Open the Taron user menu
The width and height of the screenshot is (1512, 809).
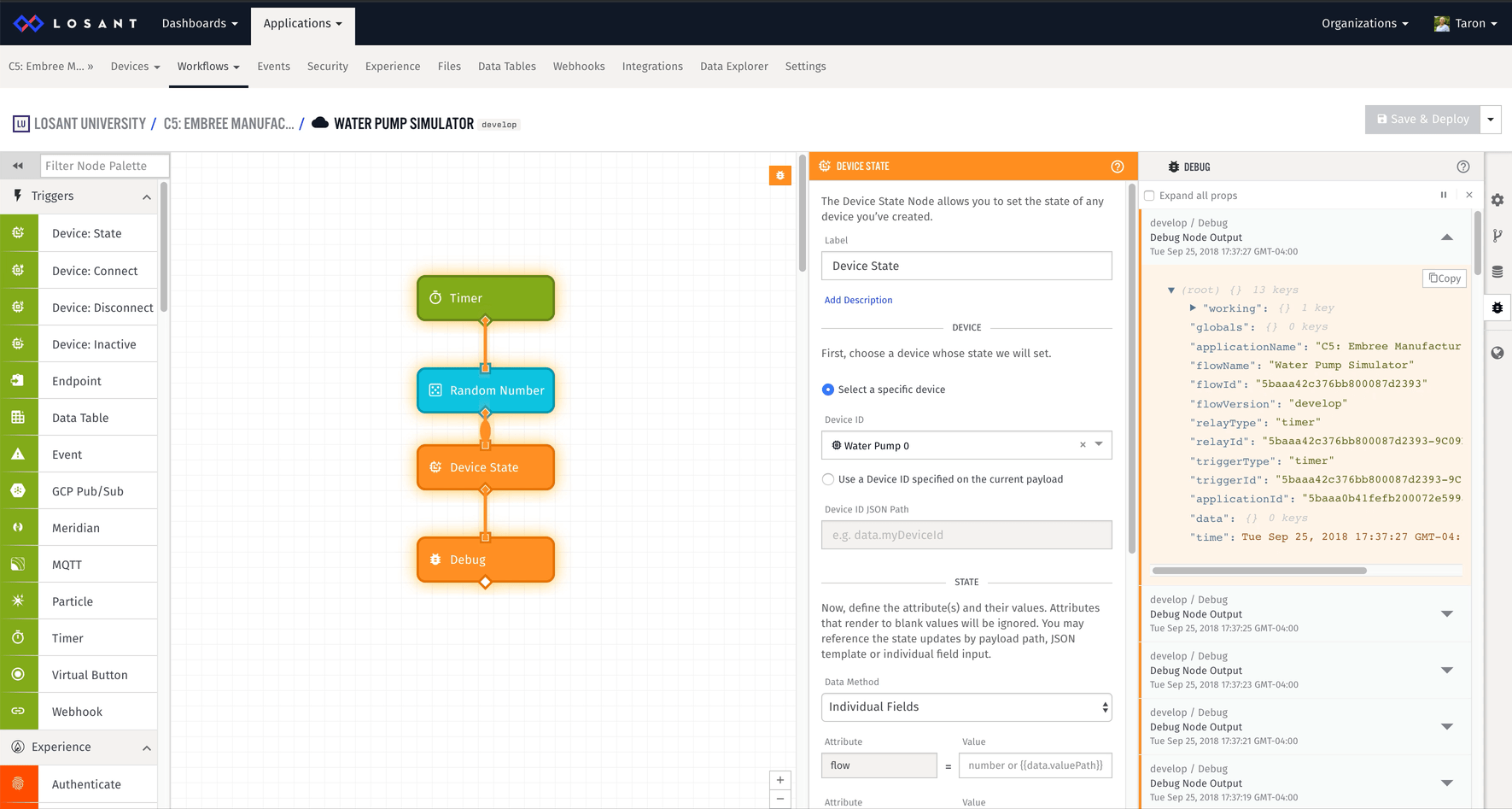1465,23
